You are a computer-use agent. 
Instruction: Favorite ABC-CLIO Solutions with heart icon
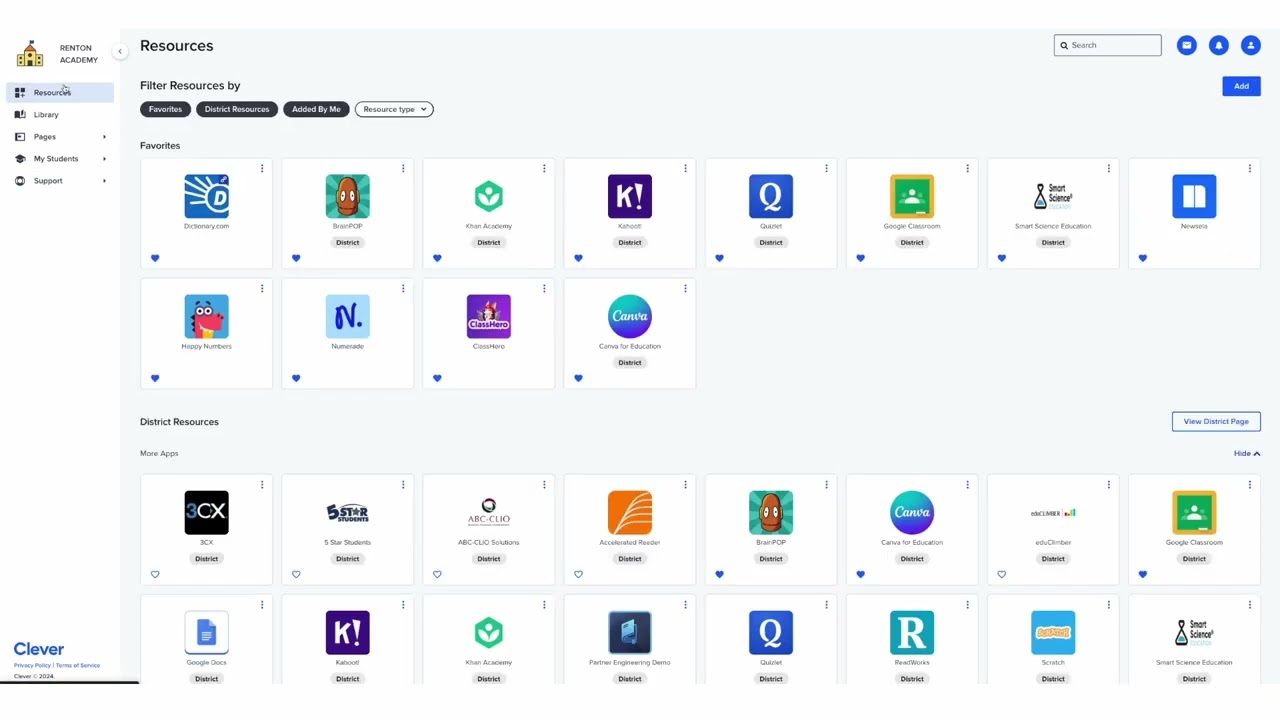click(437, 574)
